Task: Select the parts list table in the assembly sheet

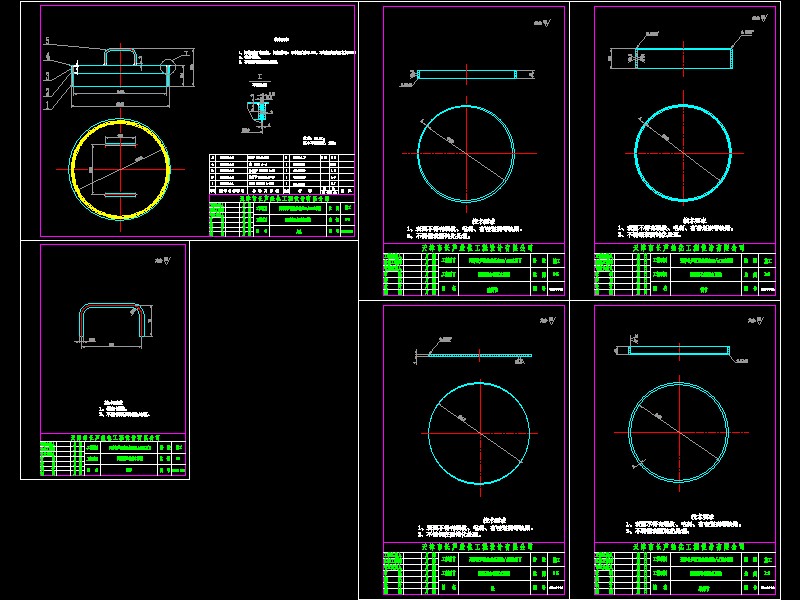Action: (282, 174)
